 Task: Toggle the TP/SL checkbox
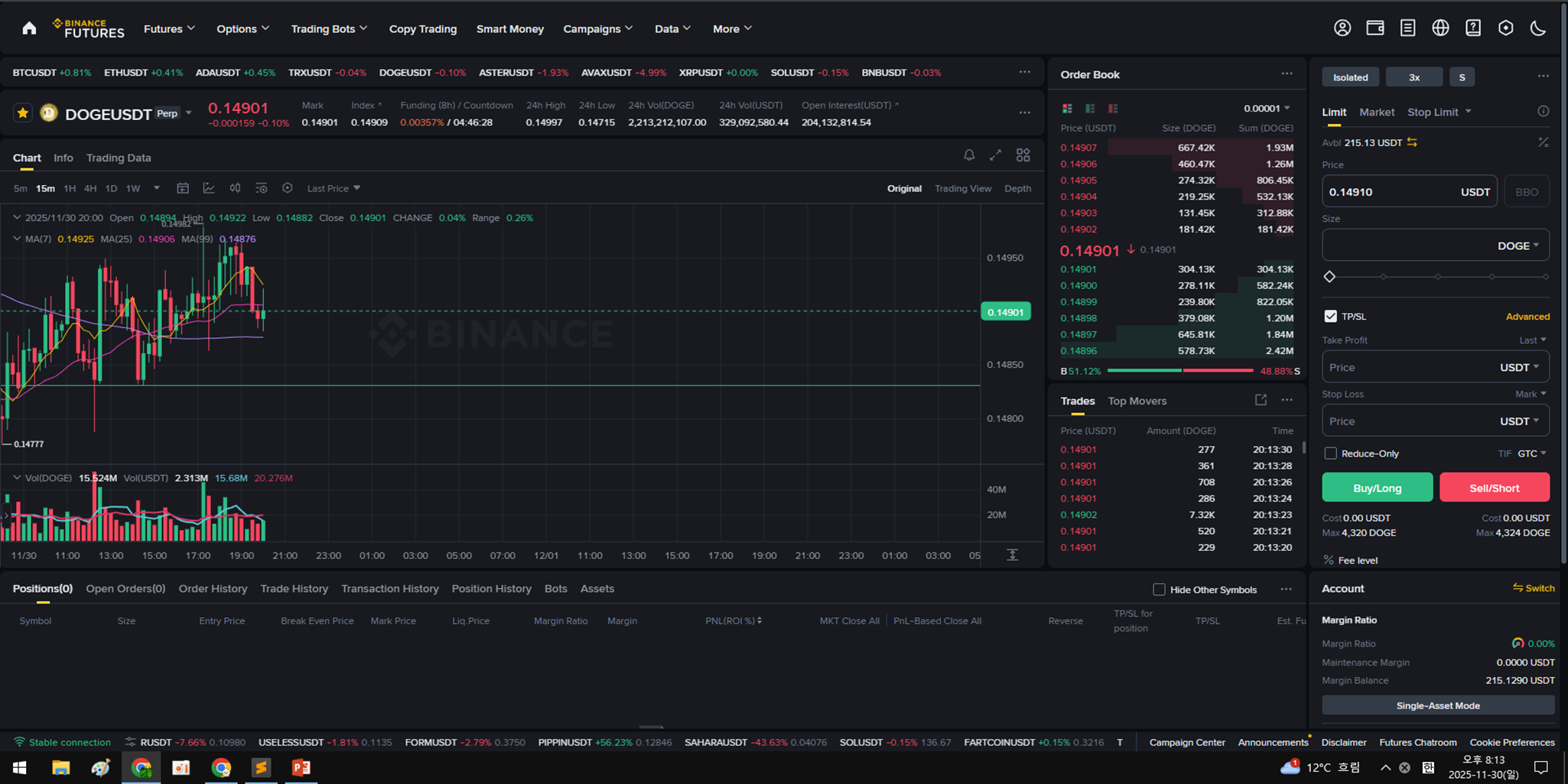(1331, 316)
